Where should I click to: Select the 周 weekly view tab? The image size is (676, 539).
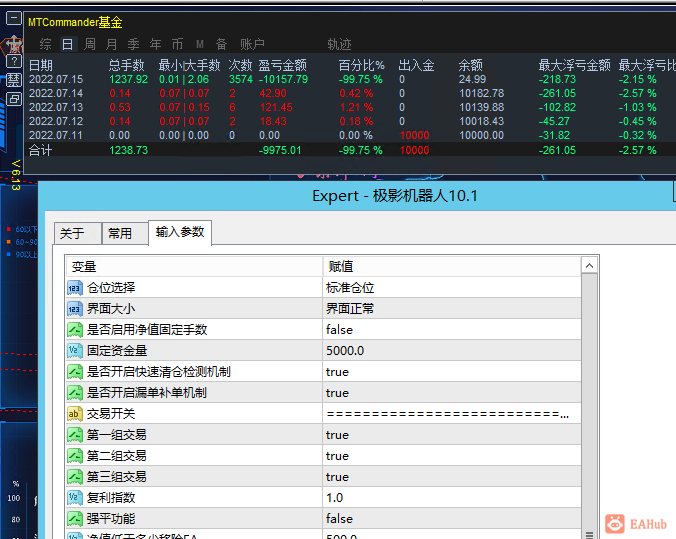click(90, 44)
